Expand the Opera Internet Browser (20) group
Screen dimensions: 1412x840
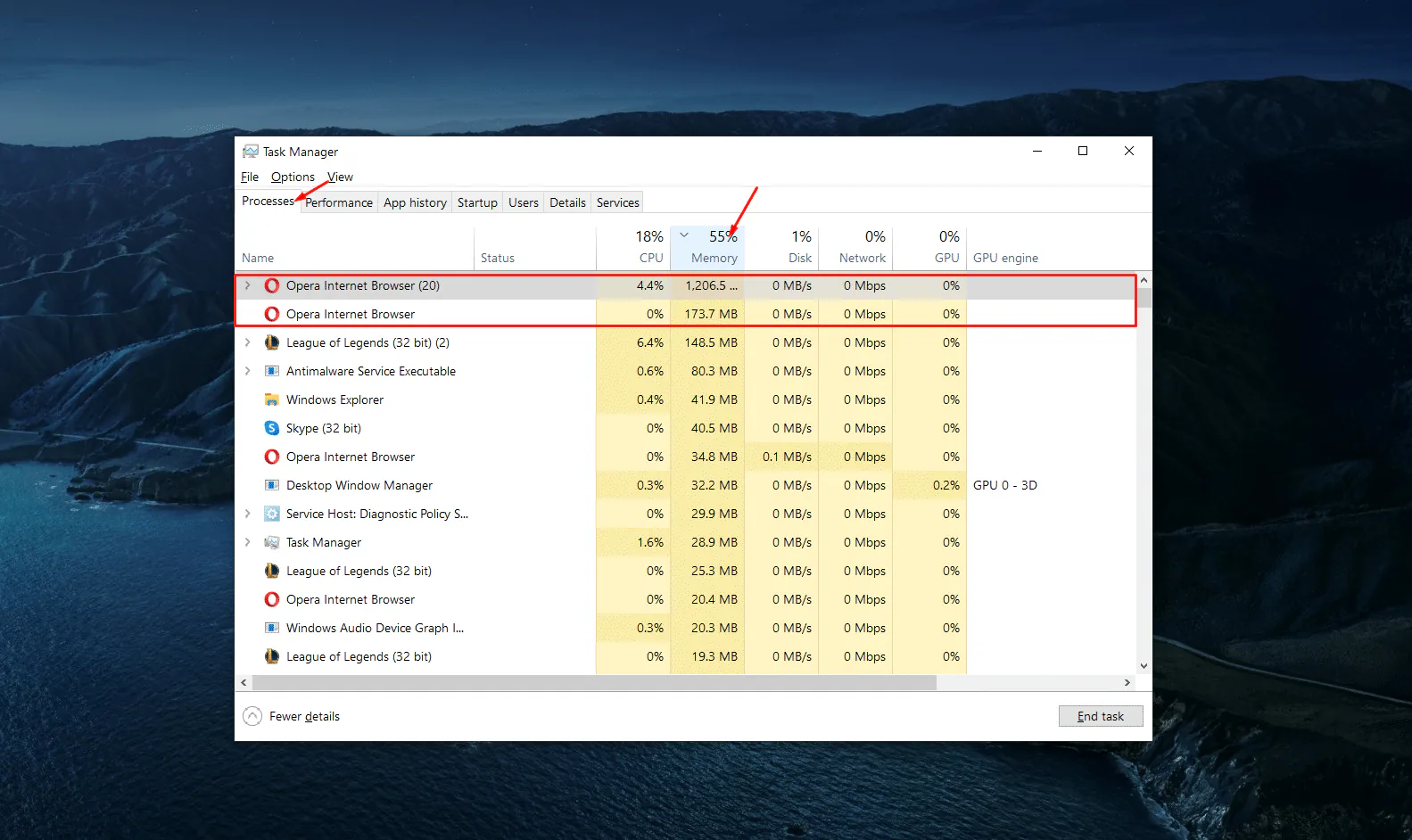[248, 285]
